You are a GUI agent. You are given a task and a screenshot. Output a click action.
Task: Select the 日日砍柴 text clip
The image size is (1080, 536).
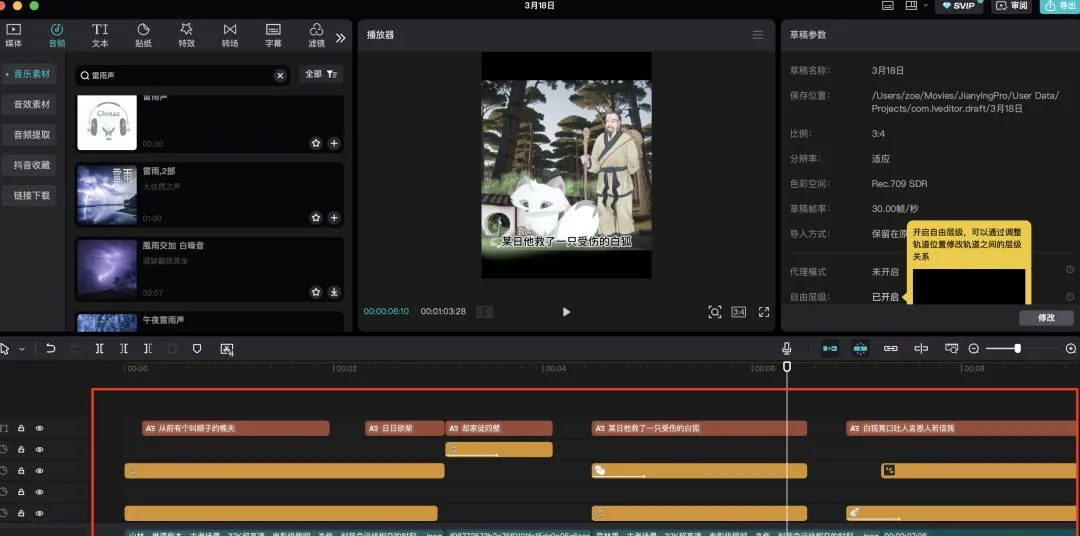(x=404, y=429)
